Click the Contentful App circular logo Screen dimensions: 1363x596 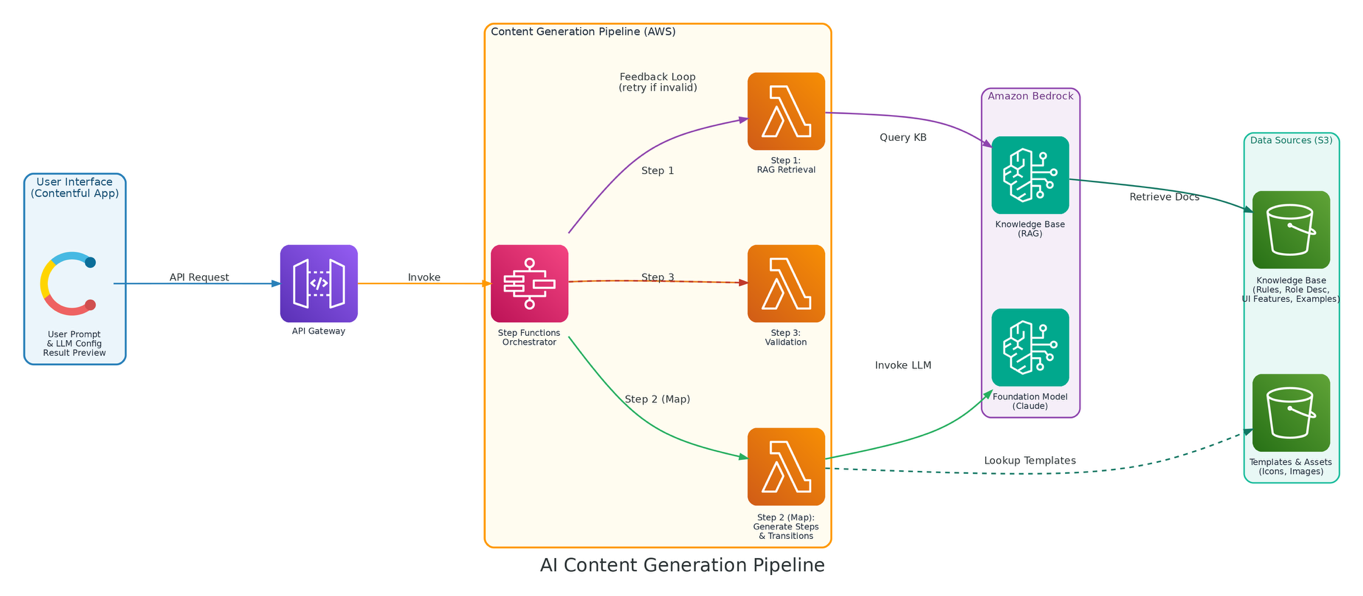coord(68,283)
